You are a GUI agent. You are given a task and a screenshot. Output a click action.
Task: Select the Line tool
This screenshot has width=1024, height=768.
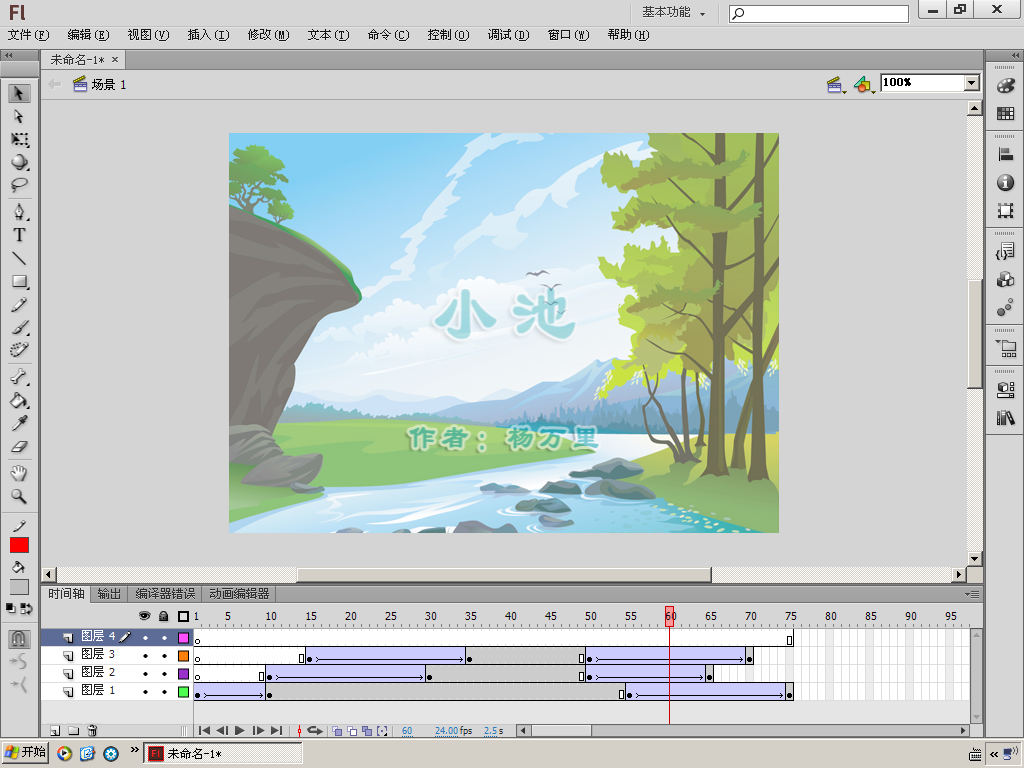19,259
